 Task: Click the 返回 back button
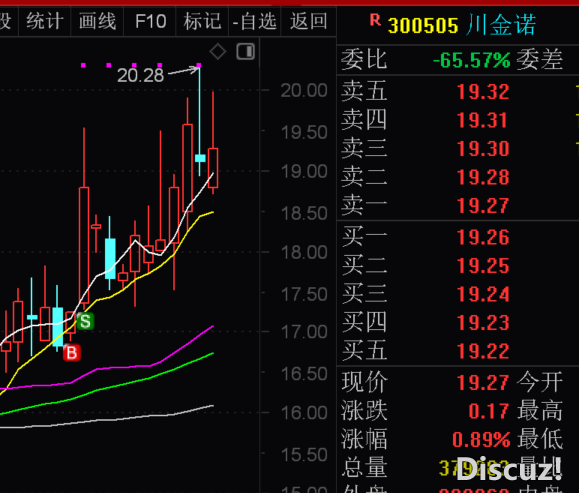click(x=309, y=21)
